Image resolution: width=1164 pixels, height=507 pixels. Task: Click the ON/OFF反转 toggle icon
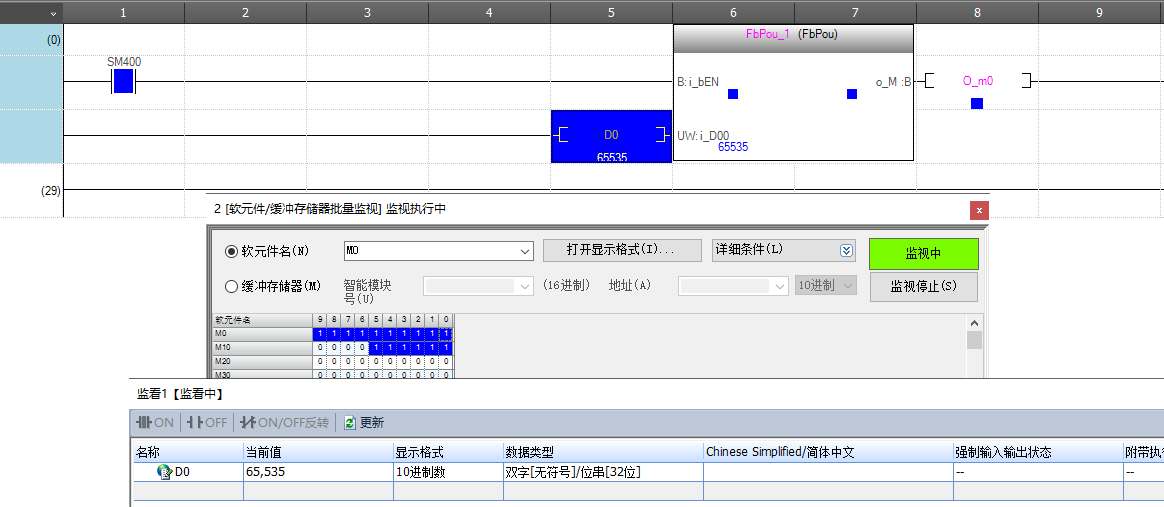[285, 423]
